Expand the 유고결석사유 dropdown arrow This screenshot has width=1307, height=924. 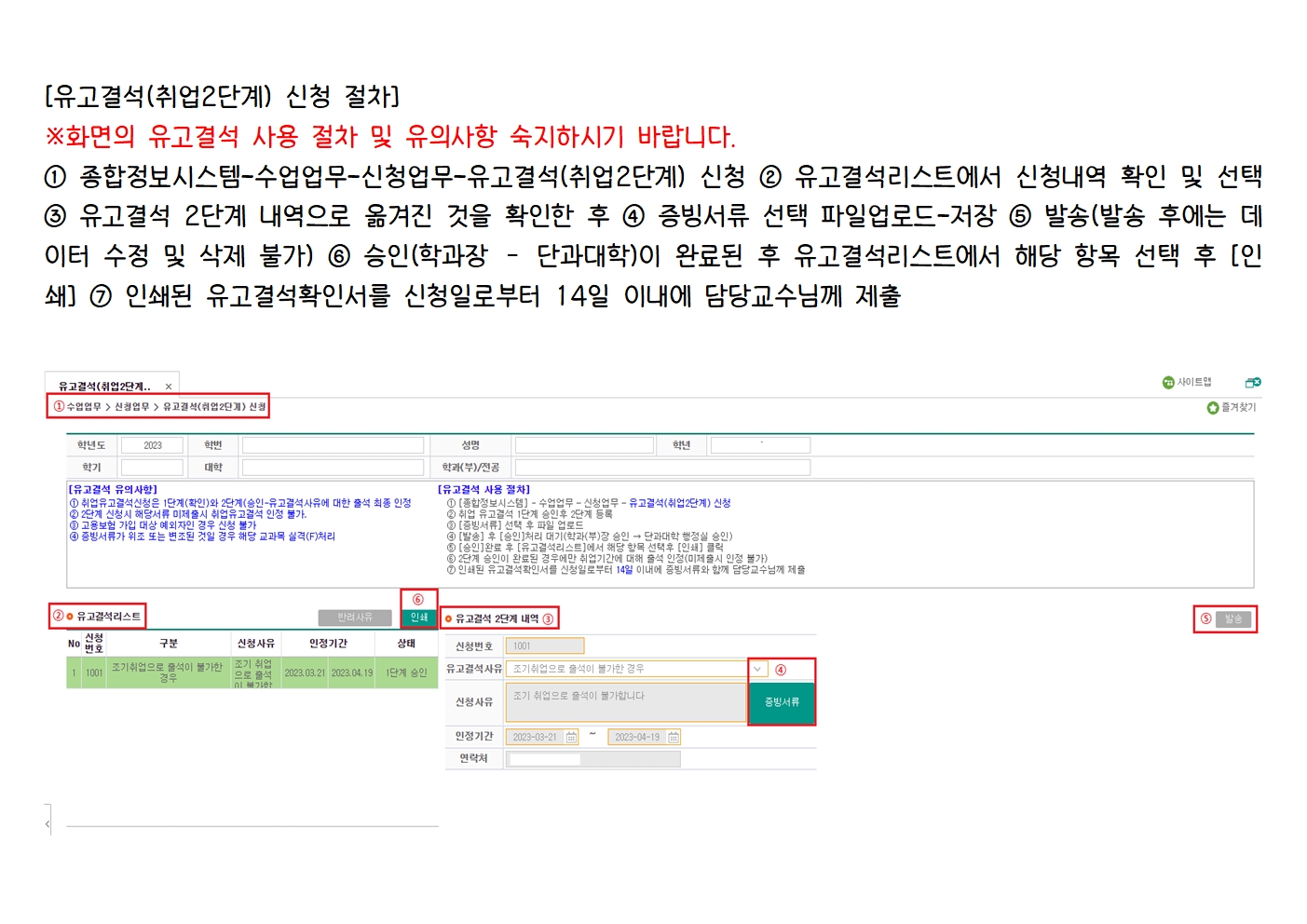758,669
